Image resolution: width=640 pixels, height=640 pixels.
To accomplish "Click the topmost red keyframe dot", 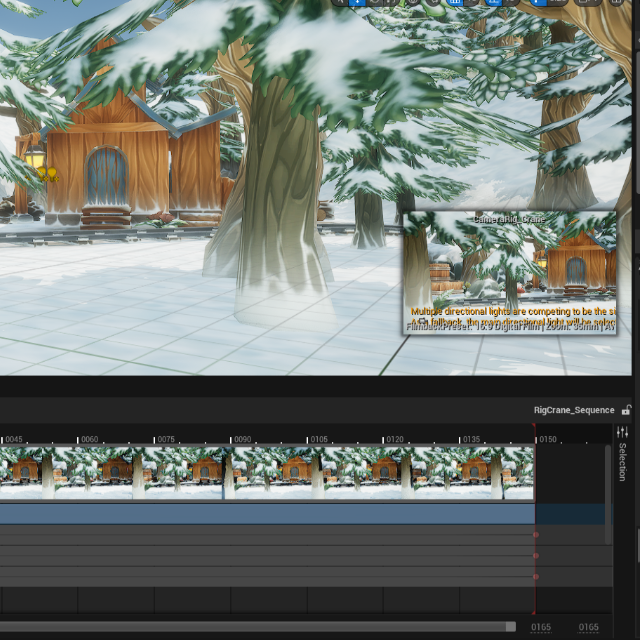I will pos(536,535).
